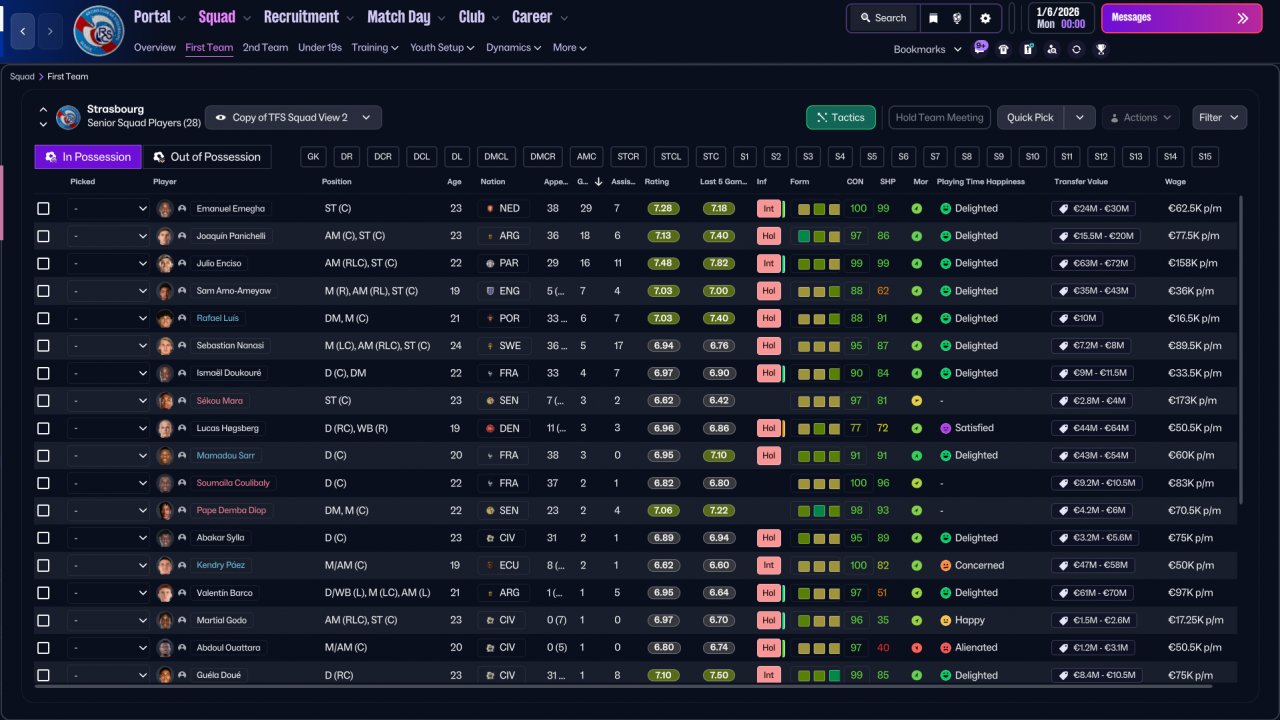The width and height of the screenshot is (1280, 720).
Task: Switch to Out of Possession view
Action: click(207, 157)
